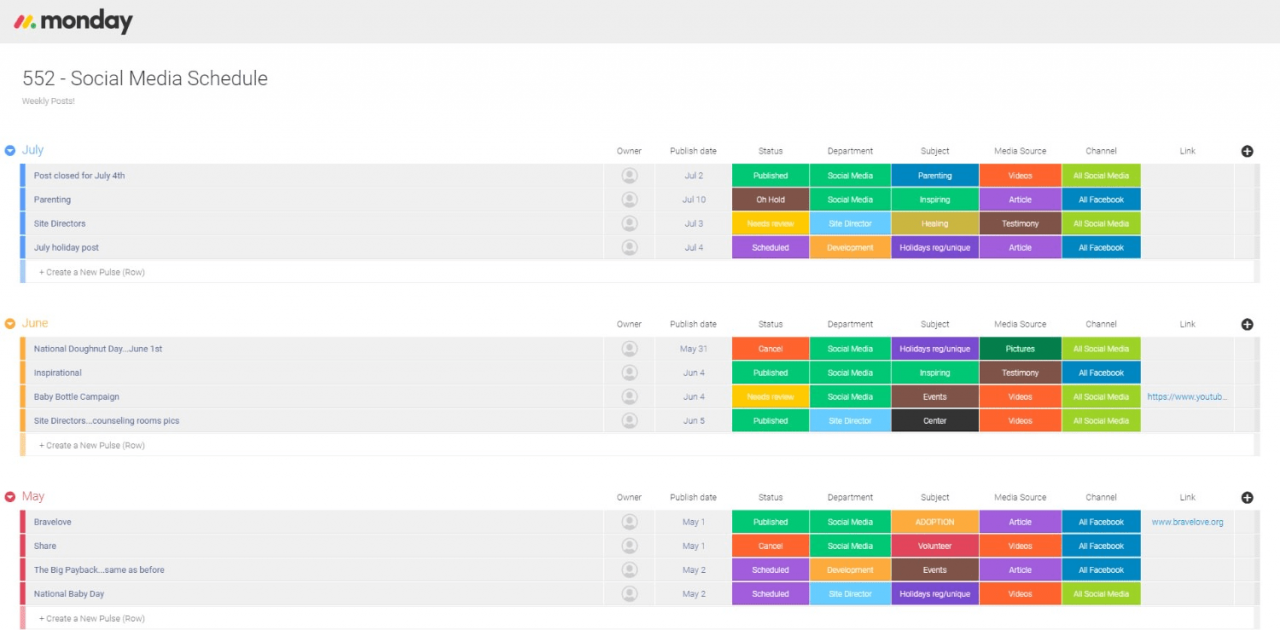Viewport: 1280px width, 630px height.
Task: Assign owner for Baby Bottle Campaign
Action: tap(629, 397)
